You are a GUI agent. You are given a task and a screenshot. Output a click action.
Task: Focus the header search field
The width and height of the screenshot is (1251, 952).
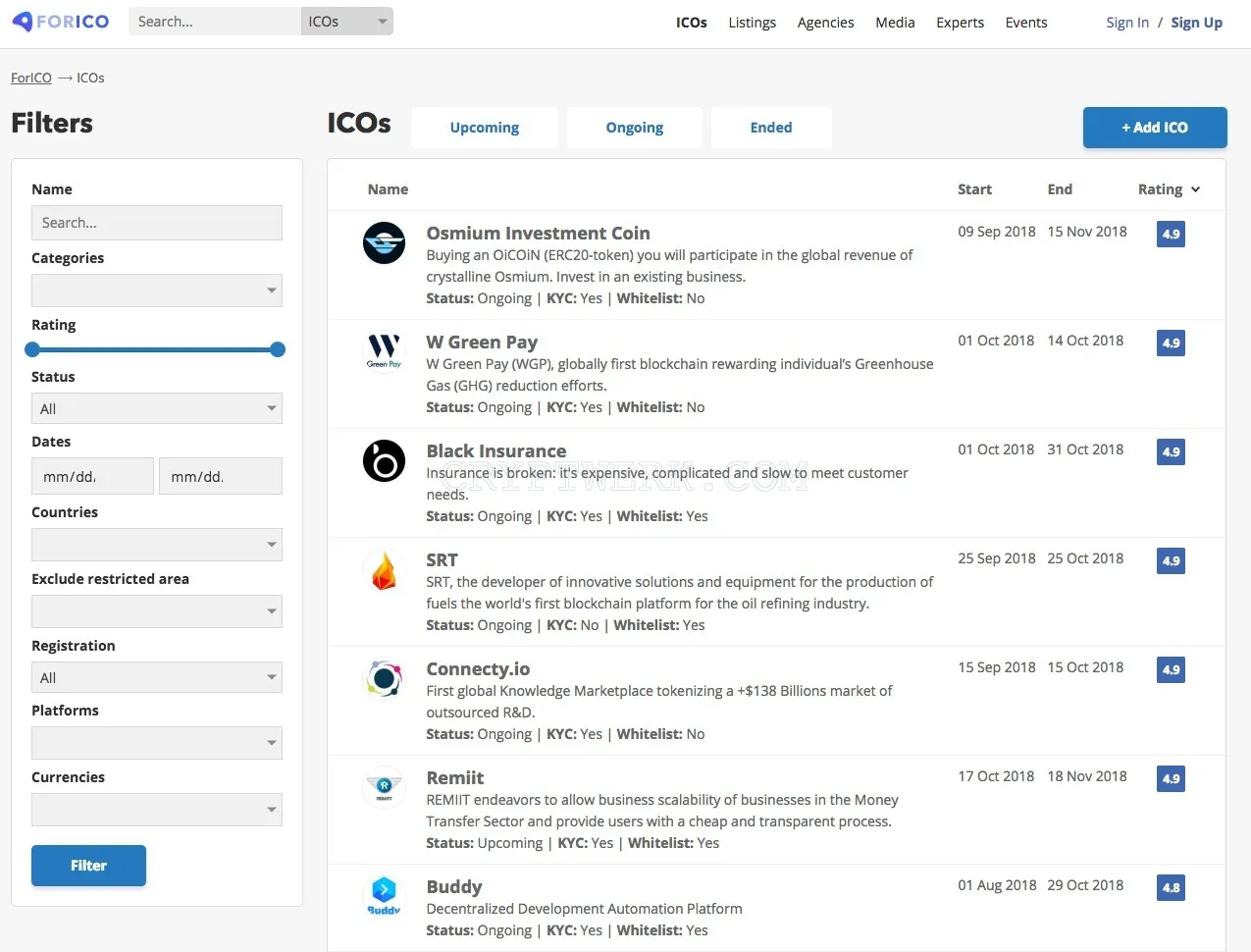214,22
